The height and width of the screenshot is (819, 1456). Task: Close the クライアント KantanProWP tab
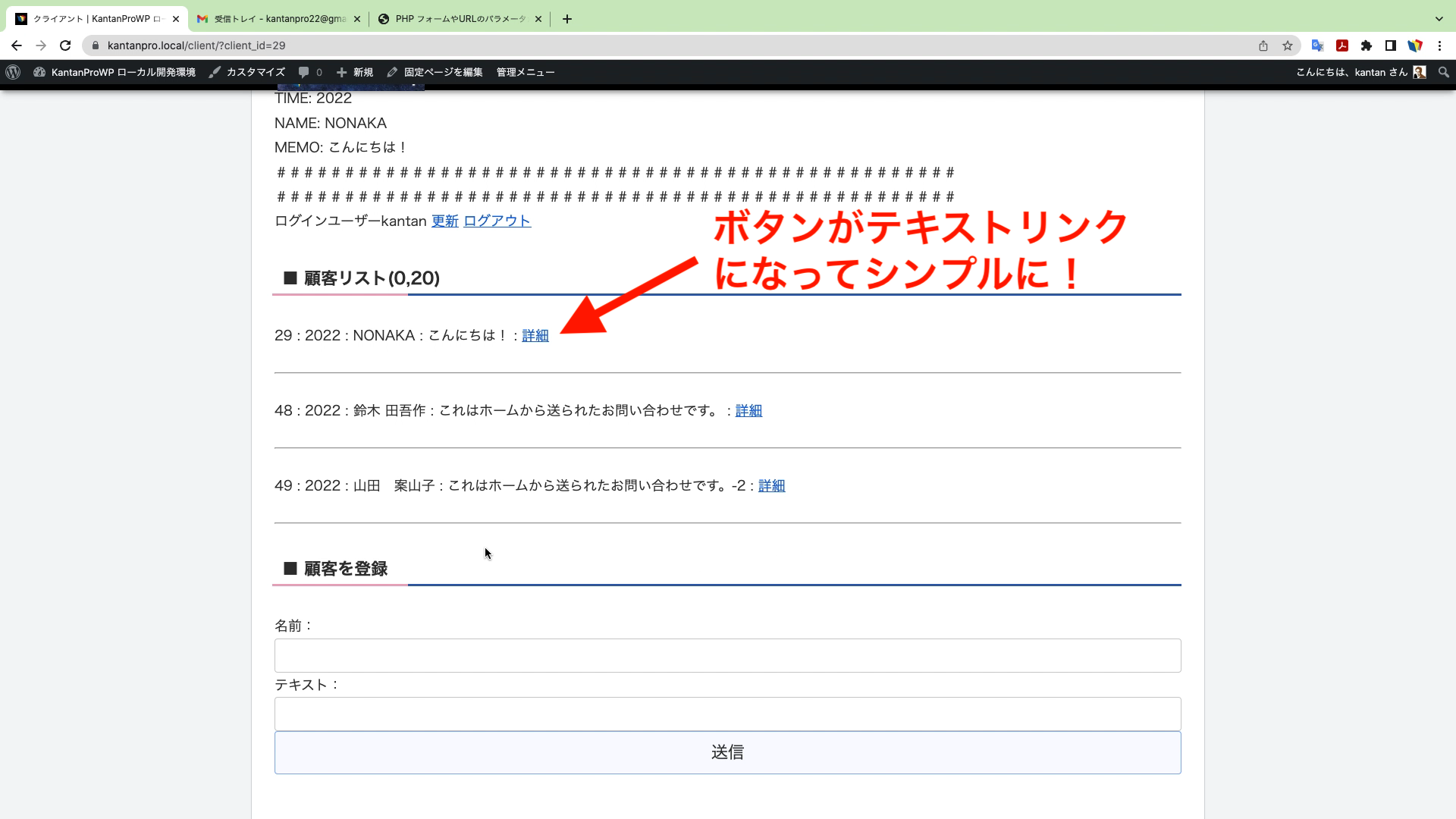[x=176, y=19]
